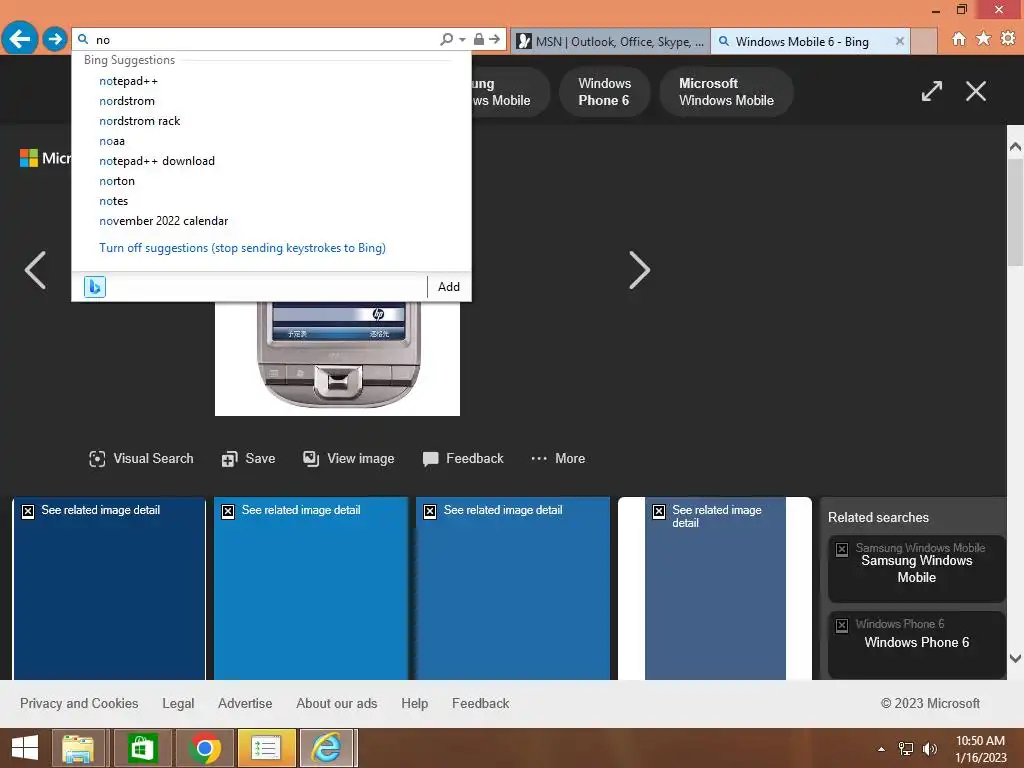Close the Windows Mobile 6 - Bing tab
The width and height of the screenshot is (1024, 768).
pos(899,41)
